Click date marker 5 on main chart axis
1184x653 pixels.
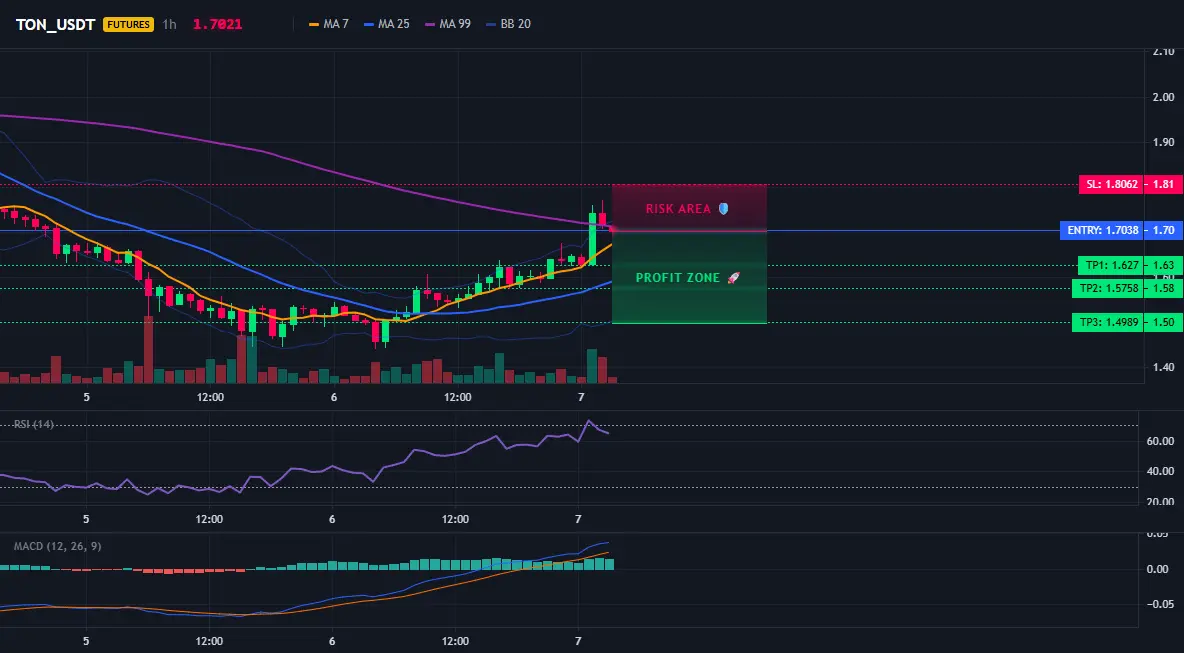(x=87, y=397)
